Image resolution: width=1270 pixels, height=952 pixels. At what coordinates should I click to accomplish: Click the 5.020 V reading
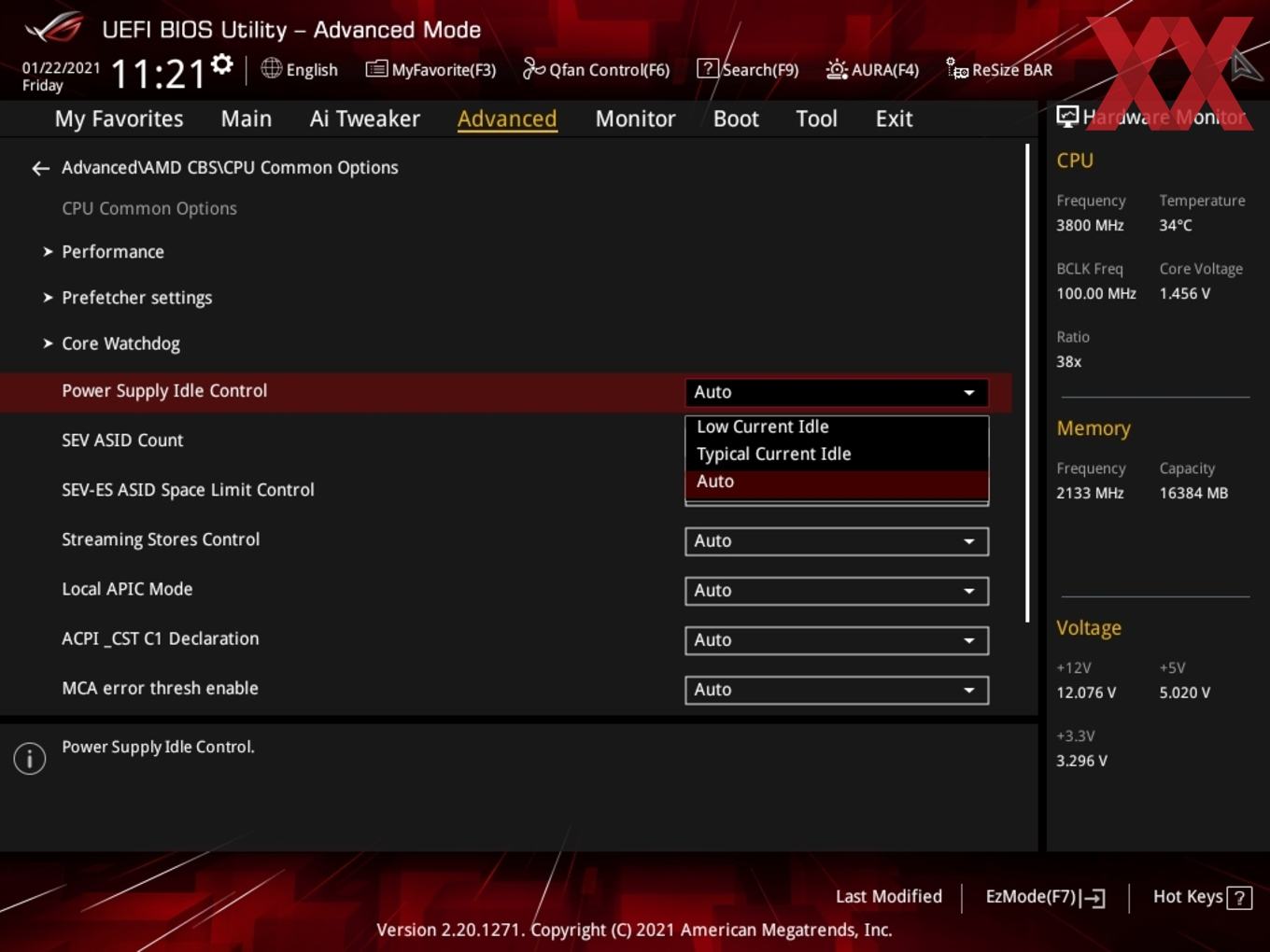click(1185, 693)
